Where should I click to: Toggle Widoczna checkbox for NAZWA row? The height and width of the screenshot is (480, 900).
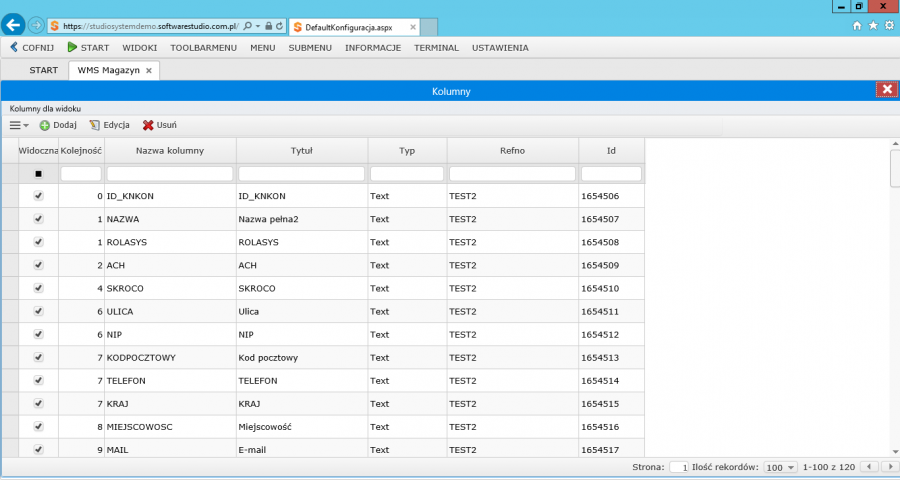(38, 219)
